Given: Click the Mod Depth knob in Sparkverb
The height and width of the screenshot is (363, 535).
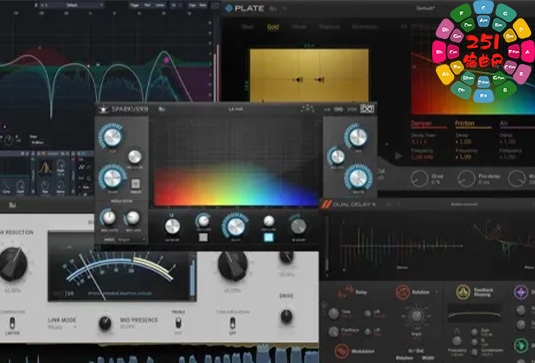Looking at the screenshot, I should click(109, 218).
